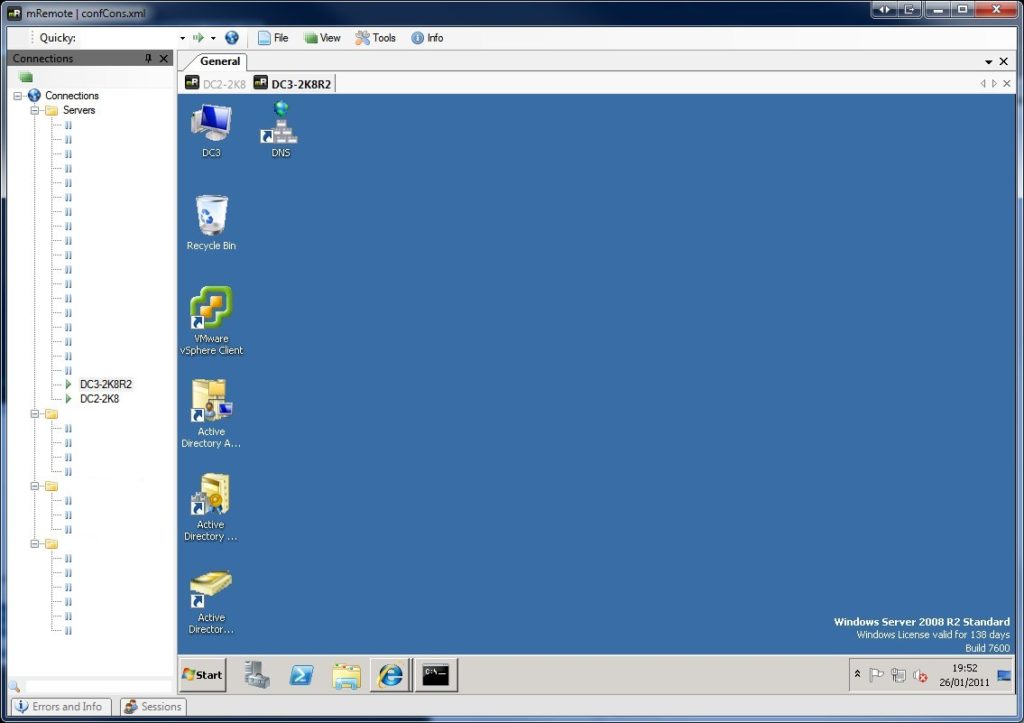
Task: Show hidden tray icons arrow
Action: click(857, 675)
